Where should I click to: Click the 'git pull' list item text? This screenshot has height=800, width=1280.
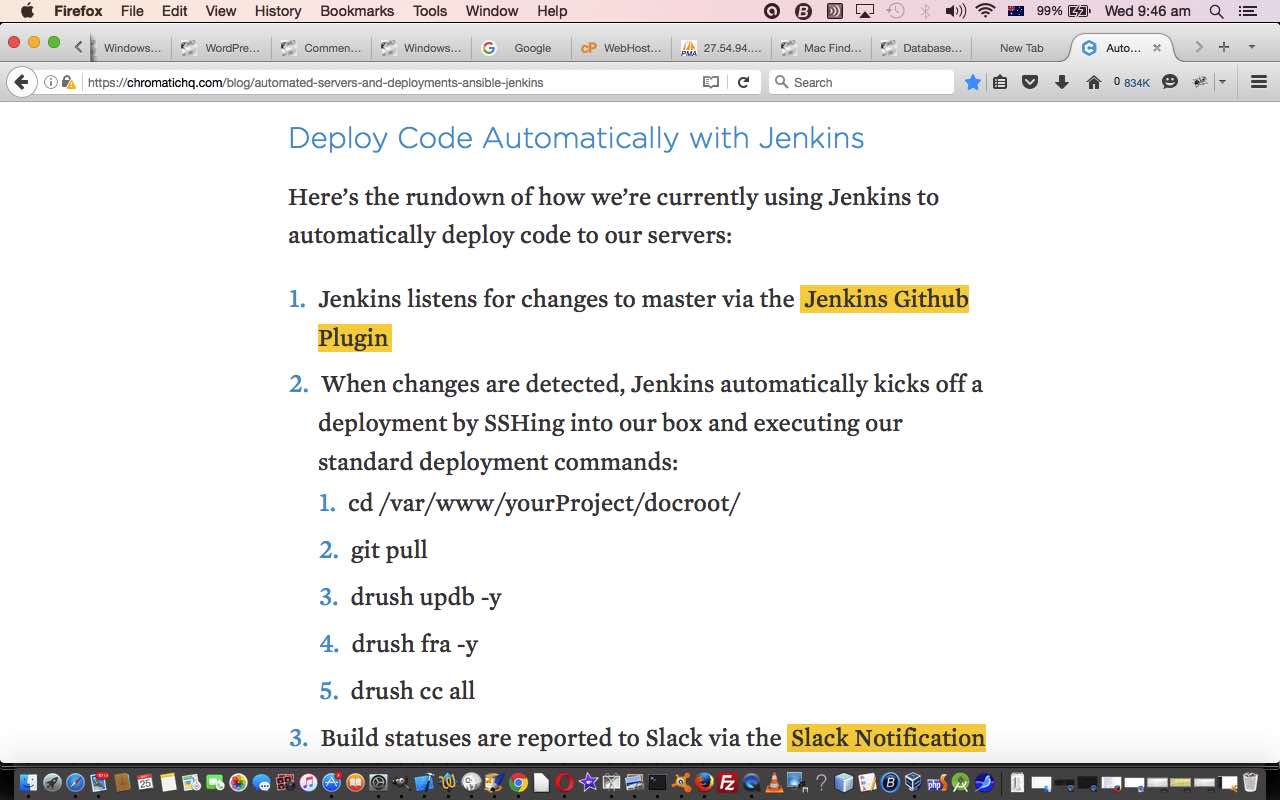pos(389,550)
